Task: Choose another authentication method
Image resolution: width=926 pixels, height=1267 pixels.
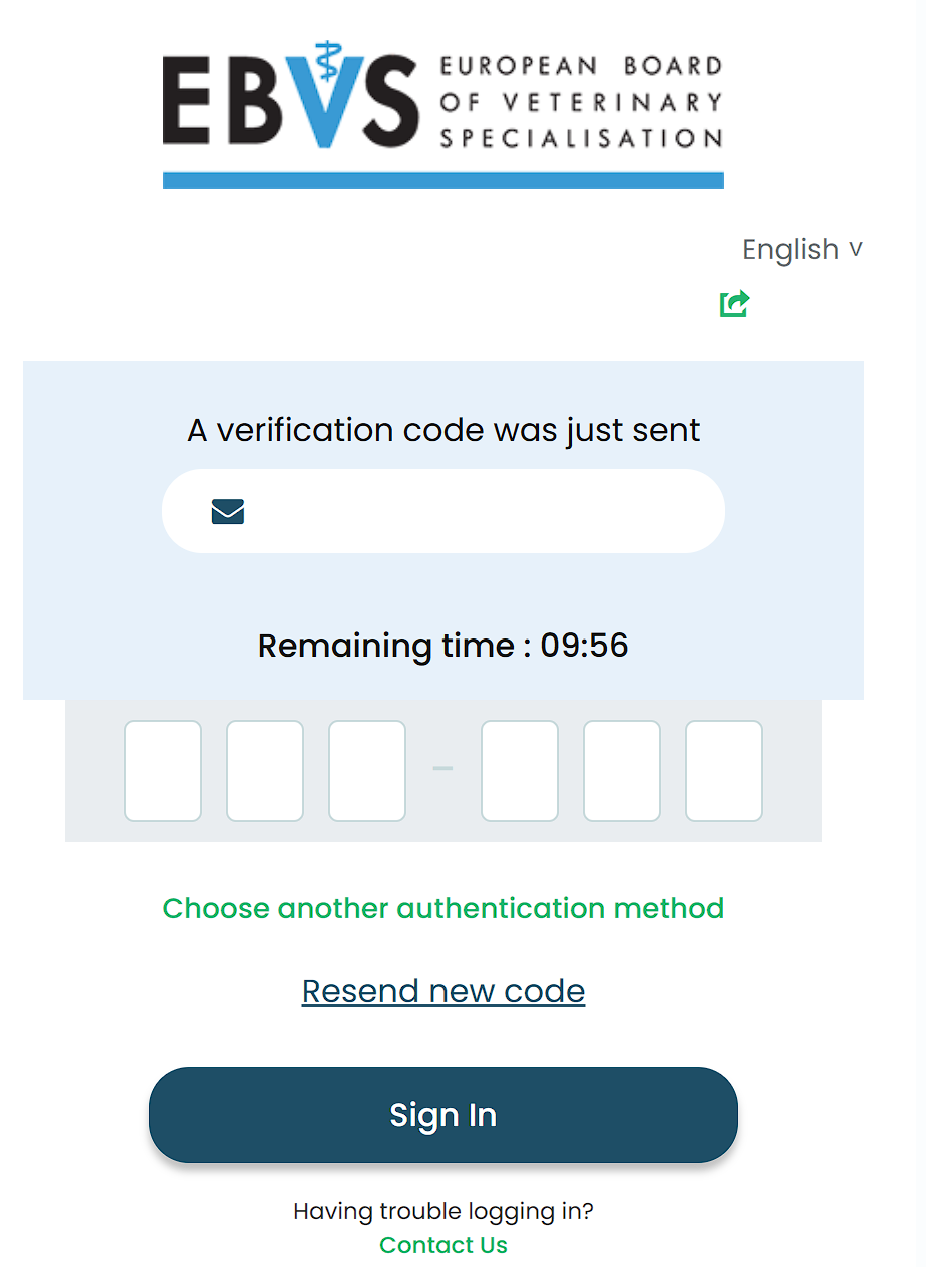Action: pyautogui.click(x=443, y=908)
